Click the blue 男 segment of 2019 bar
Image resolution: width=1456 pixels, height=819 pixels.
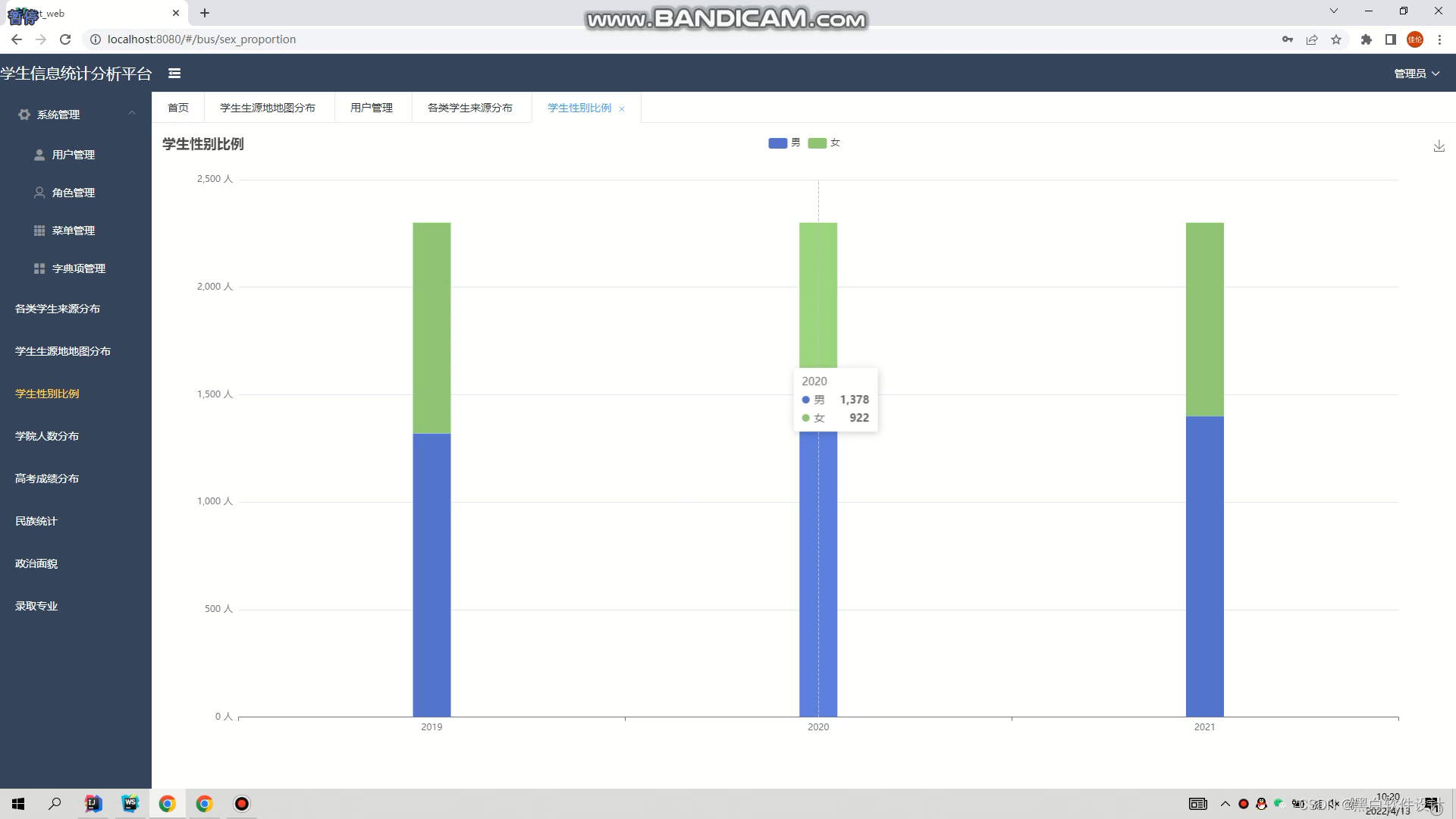click(431, 575)
